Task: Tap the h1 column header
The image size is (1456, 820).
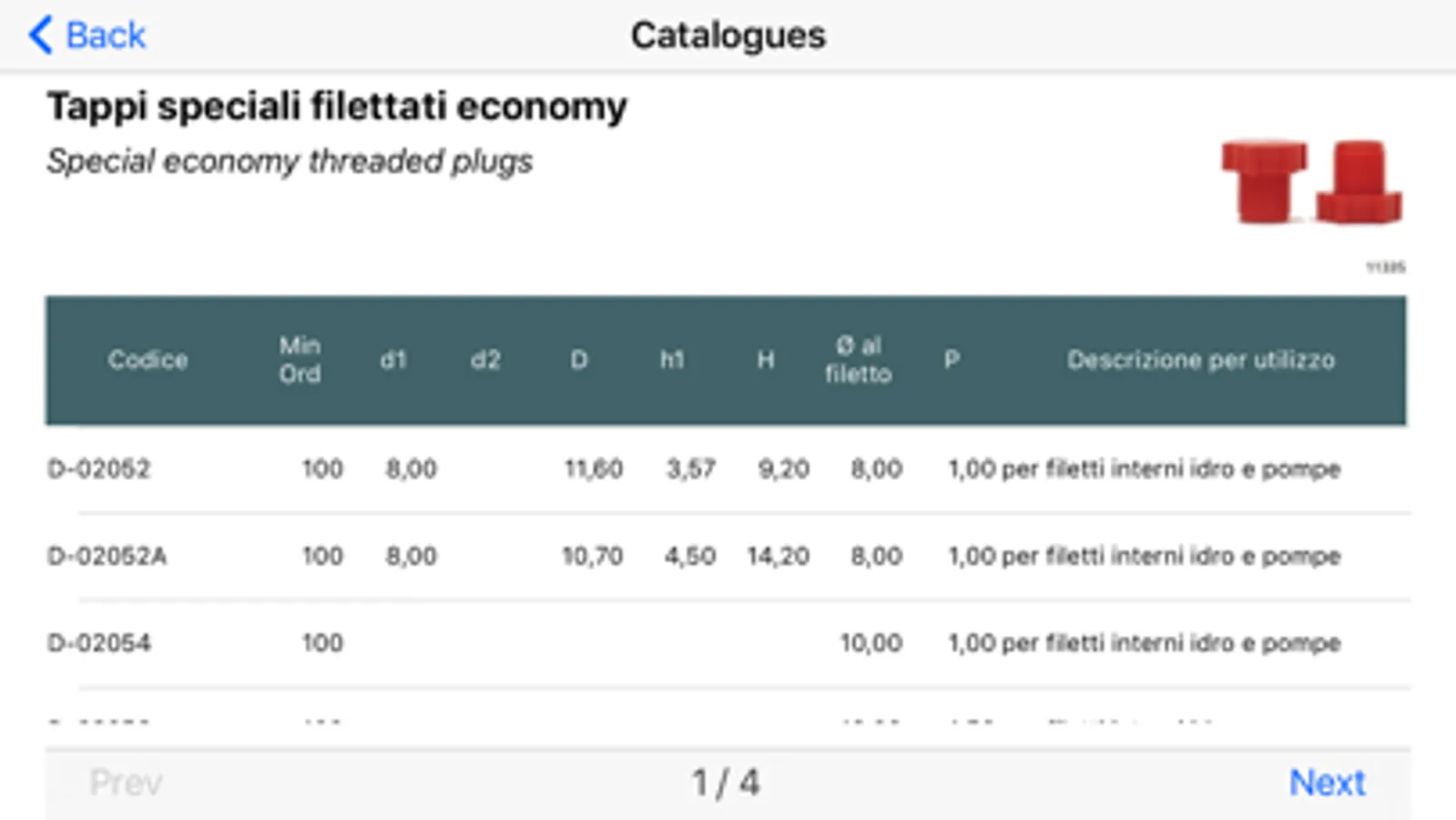Action: [x=672, y=360]
